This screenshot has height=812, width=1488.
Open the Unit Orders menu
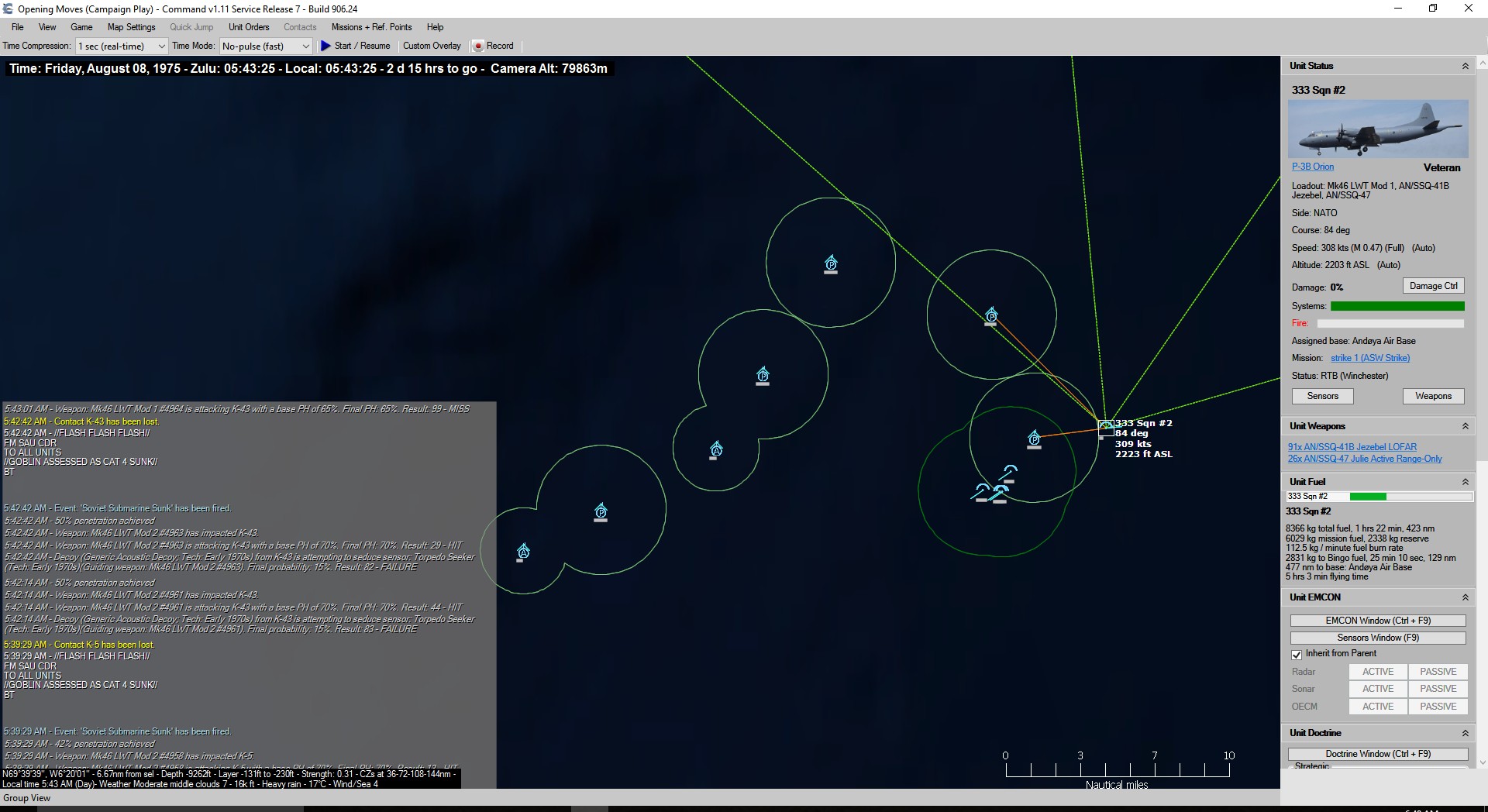pos(249,27)
